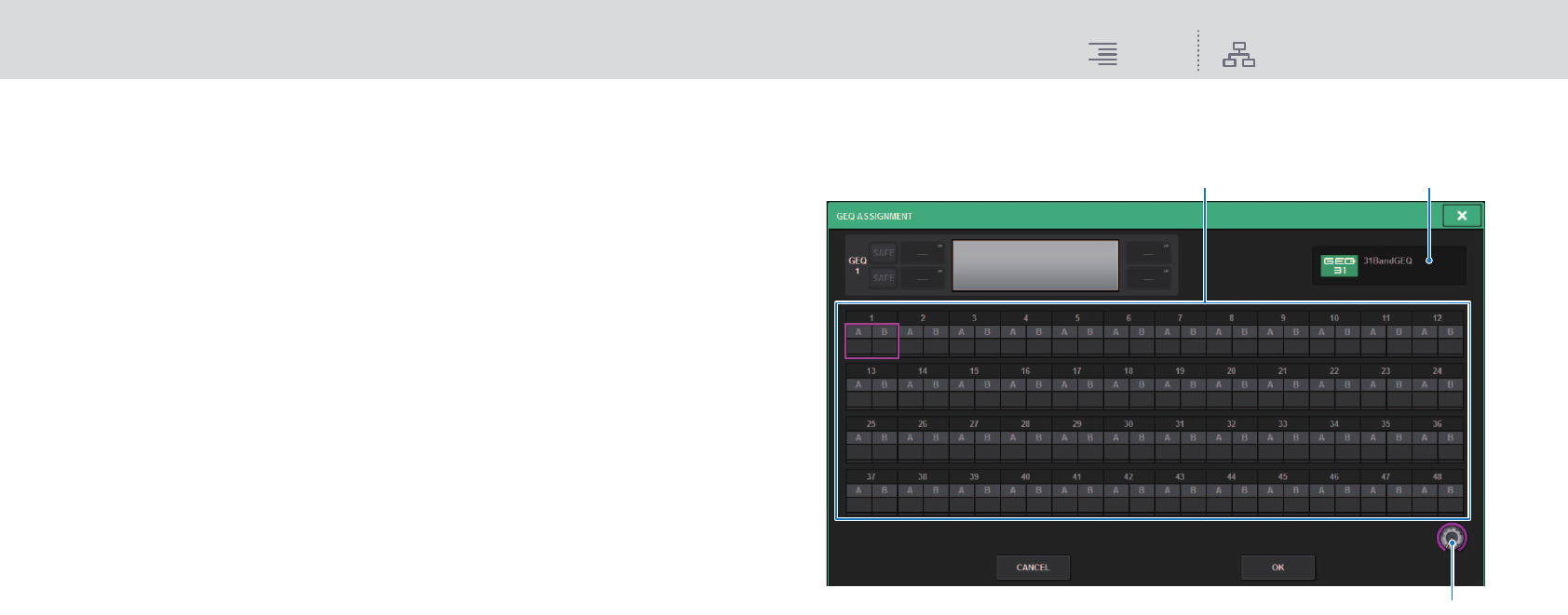Screen dimensions: 1568x615
Task: Pick slot A of rack 5
Action: 1064,341
